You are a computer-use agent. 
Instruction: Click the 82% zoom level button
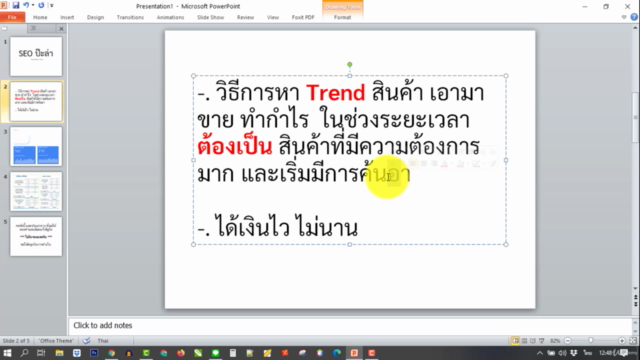click(555, 340)
